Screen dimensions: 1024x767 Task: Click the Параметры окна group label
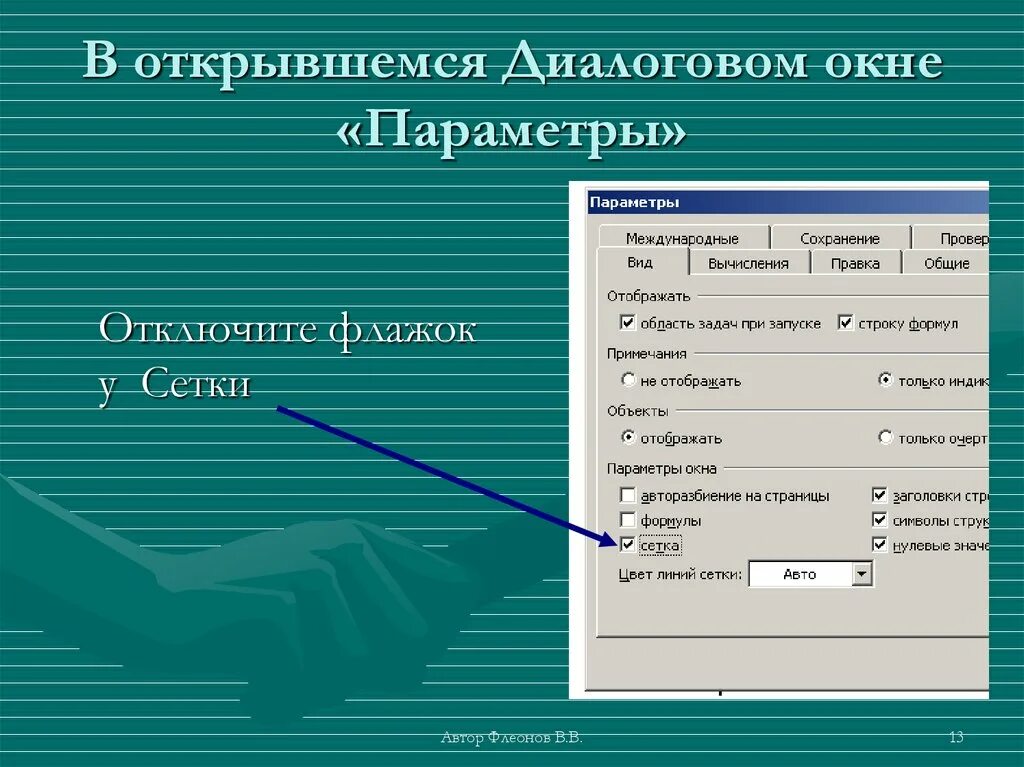pos(662,468)
